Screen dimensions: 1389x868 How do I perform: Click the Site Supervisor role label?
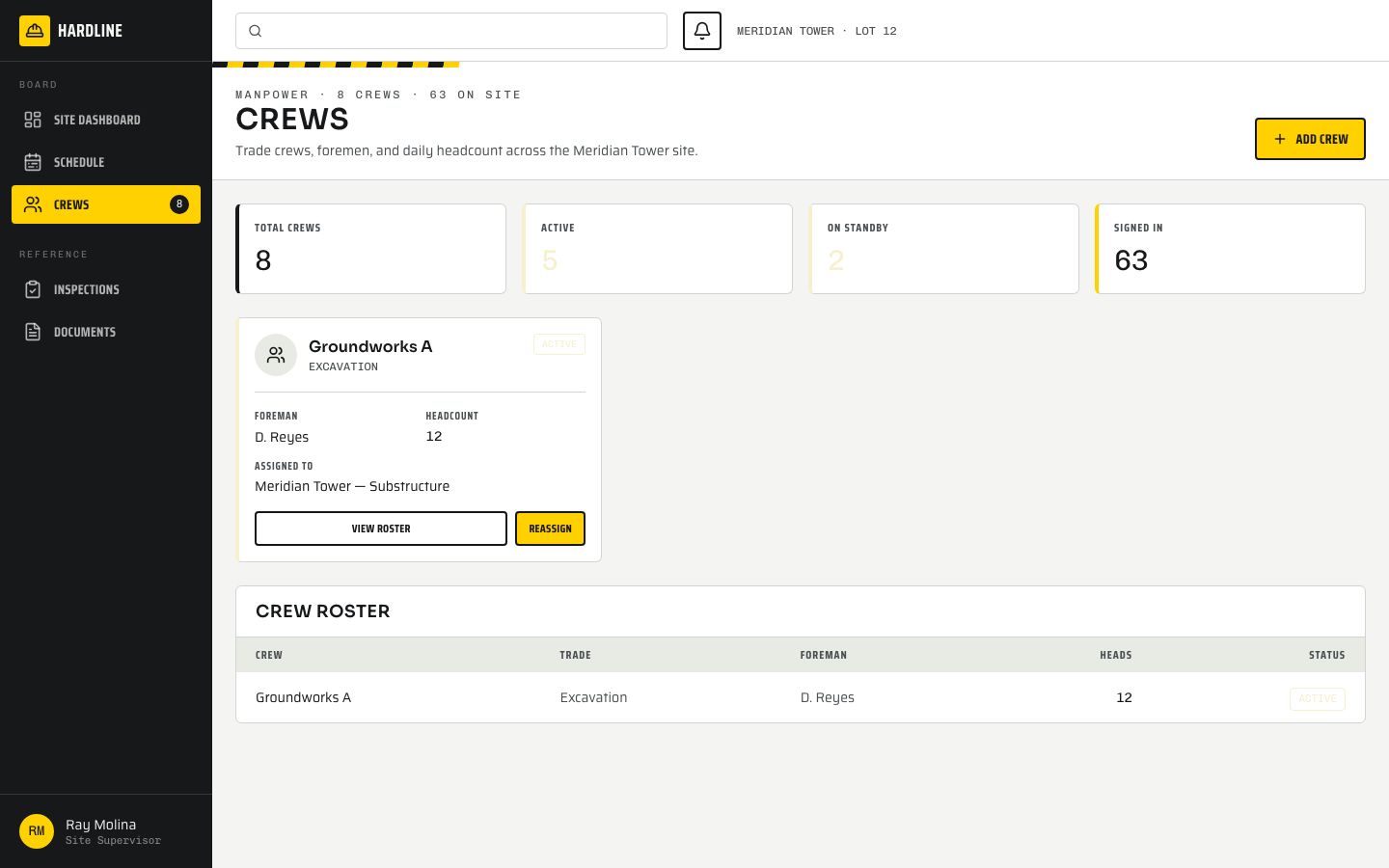point(113,841)
